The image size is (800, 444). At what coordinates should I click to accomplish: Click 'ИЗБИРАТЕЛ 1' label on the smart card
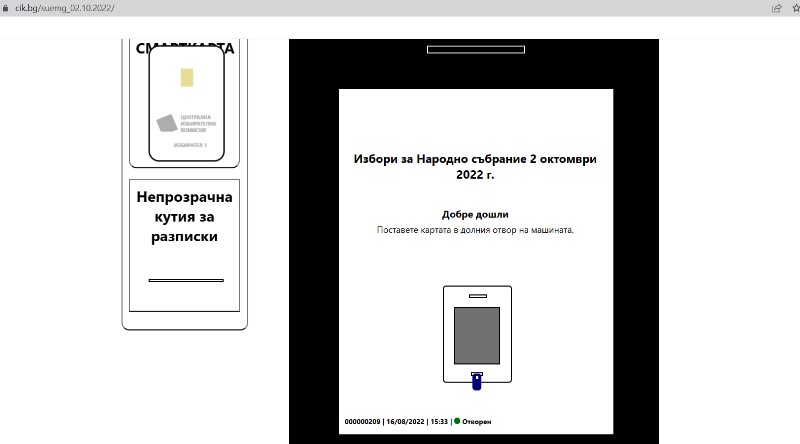point(190,145)
